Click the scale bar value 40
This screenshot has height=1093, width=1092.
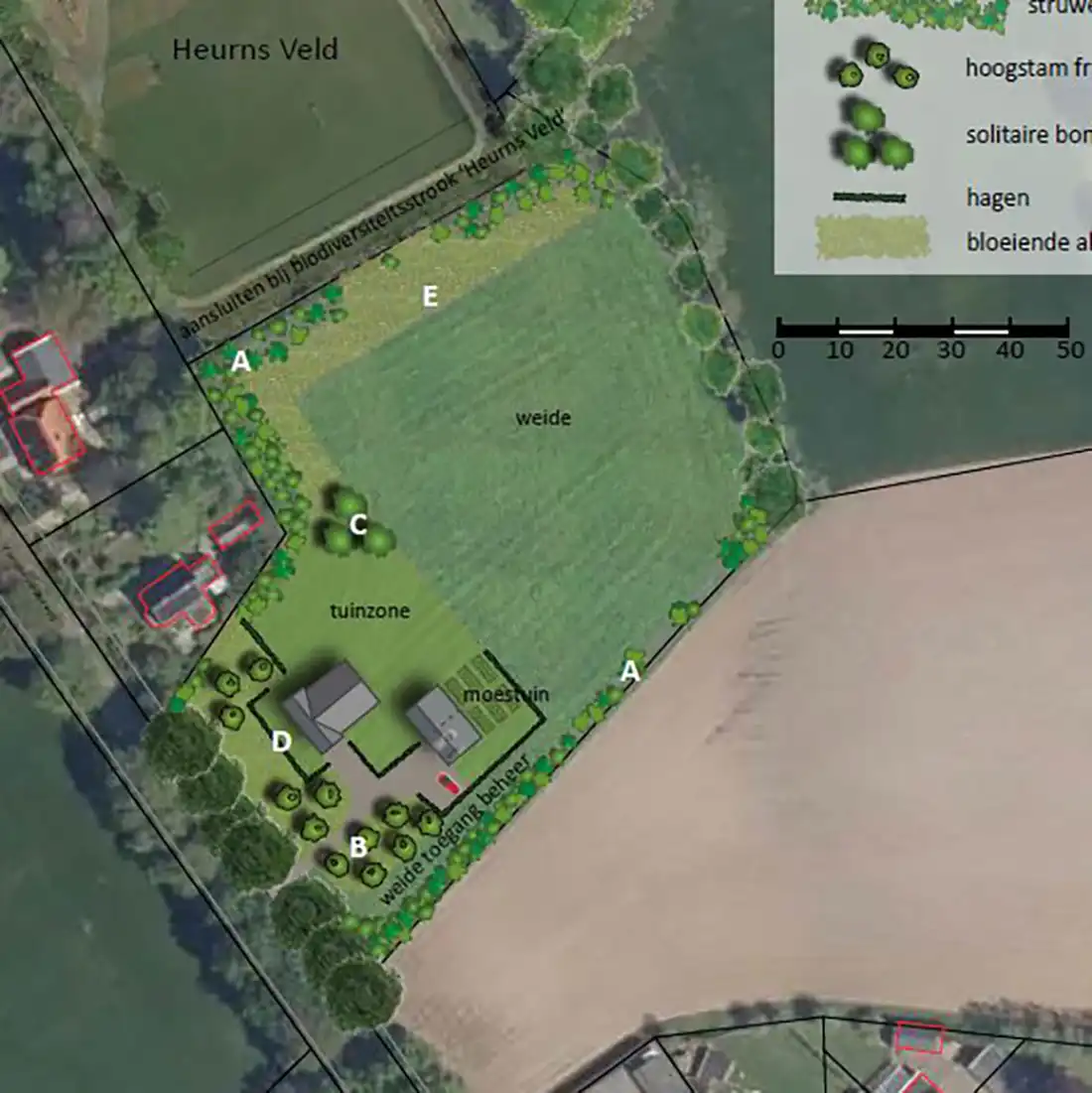[x=1009, y=349]
